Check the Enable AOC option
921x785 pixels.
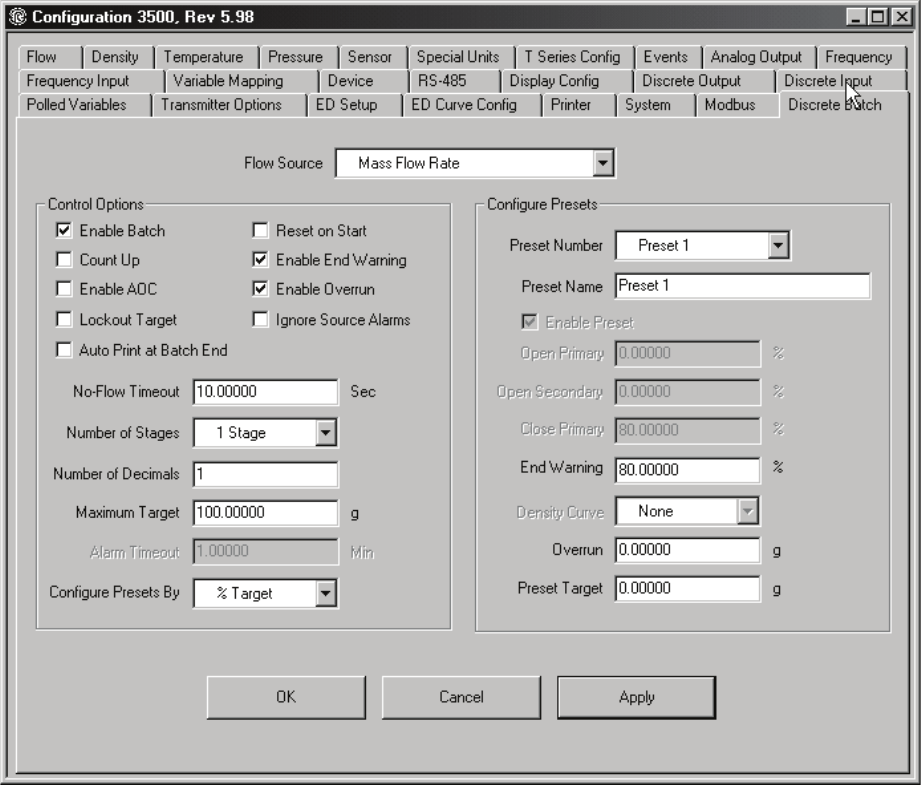[63, 288]
